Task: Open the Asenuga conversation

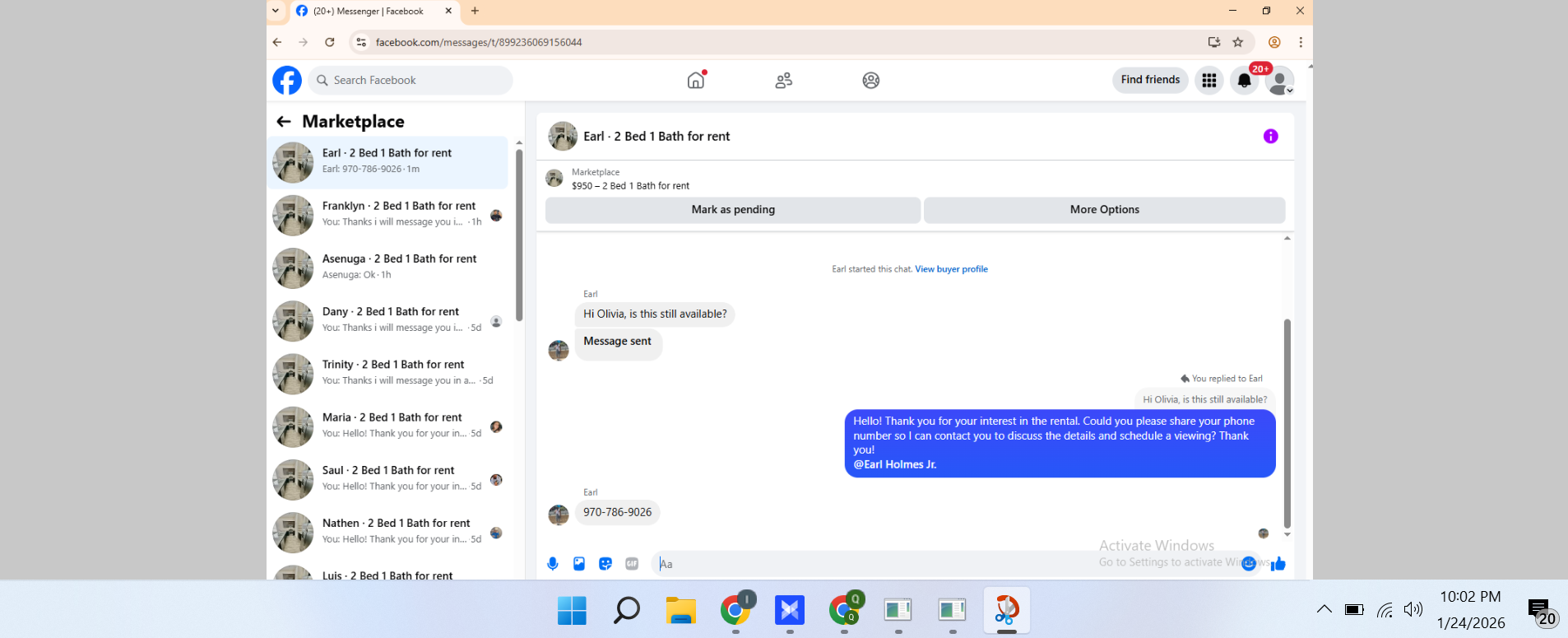Action: click(x=388, y=268)
